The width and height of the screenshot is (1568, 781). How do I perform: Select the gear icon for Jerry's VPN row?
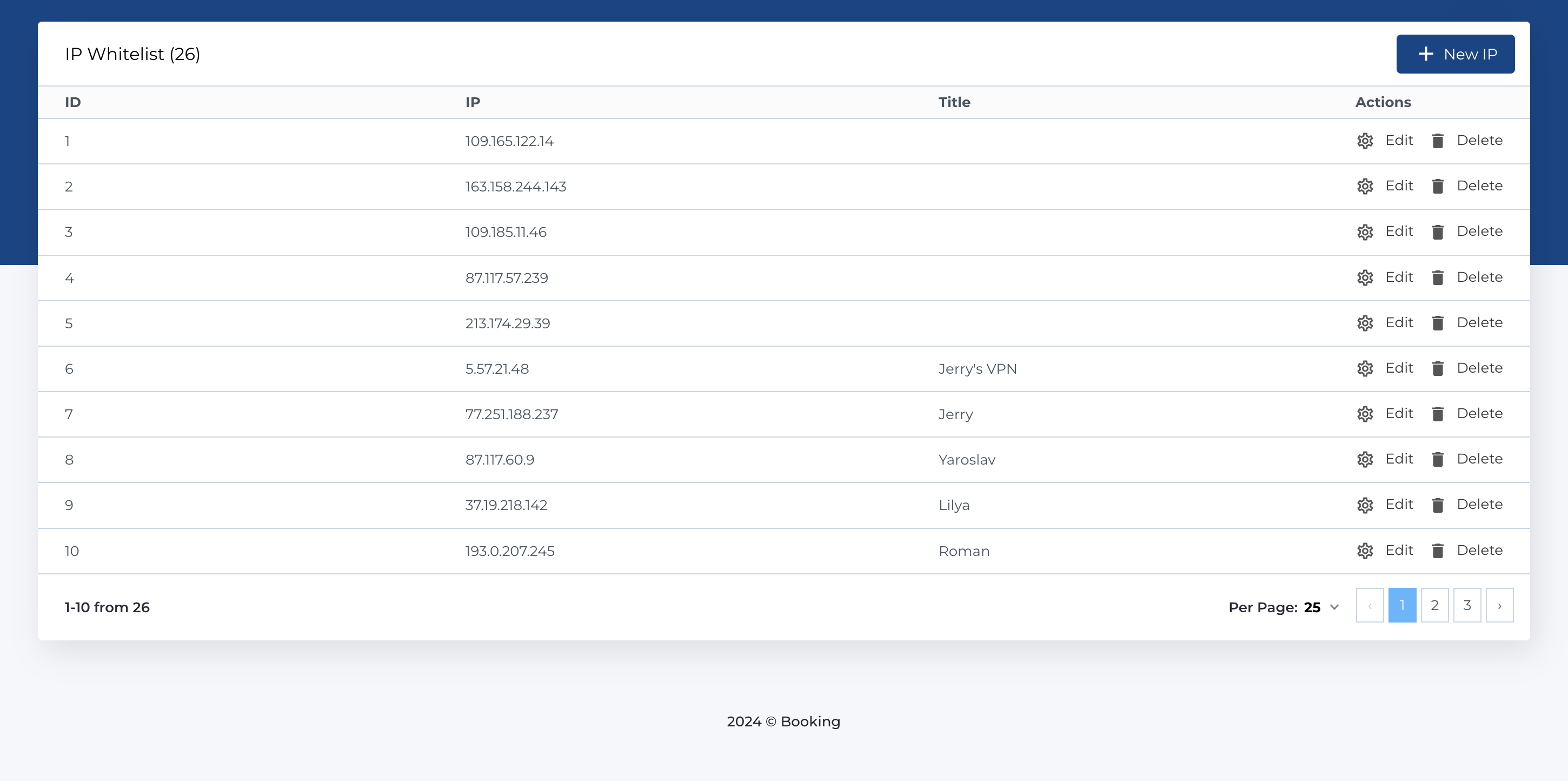click(1365, 368)
